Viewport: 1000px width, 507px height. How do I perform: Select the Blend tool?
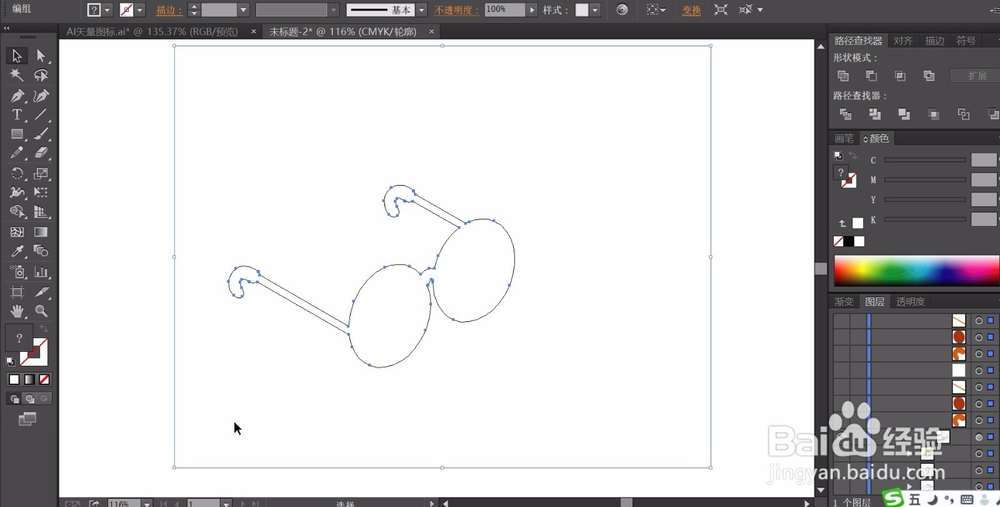(x=41, y=251)
